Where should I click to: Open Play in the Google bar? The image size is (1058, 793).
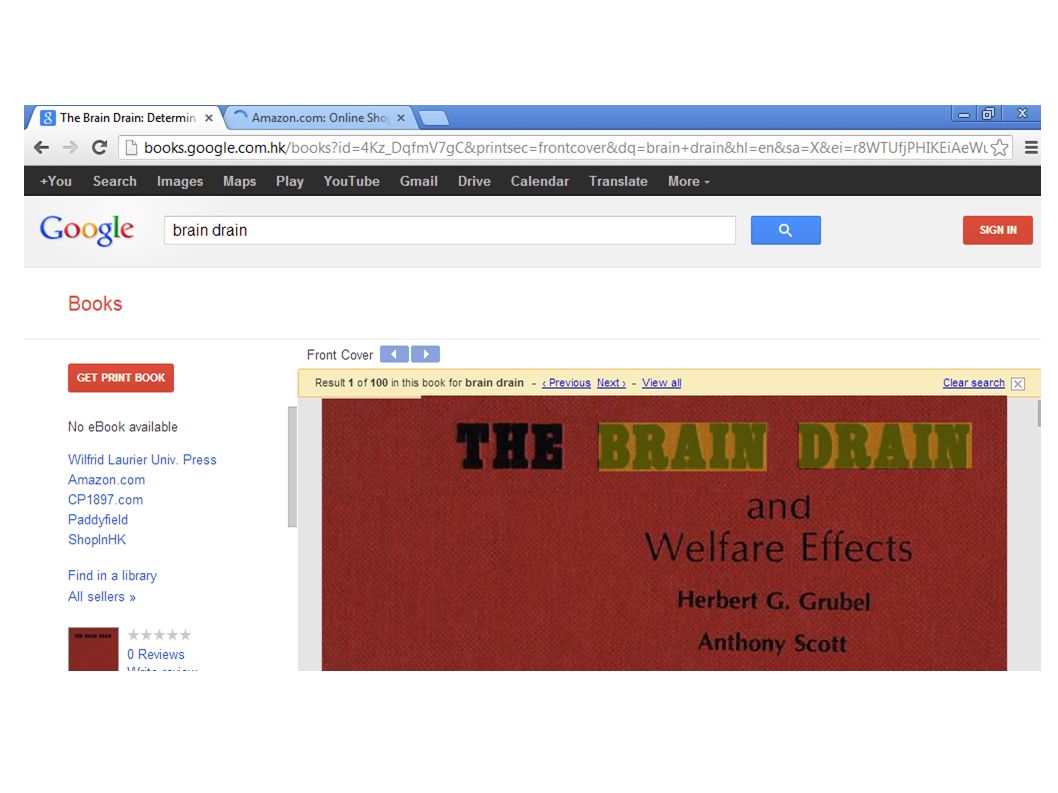[x=289, y=181]
